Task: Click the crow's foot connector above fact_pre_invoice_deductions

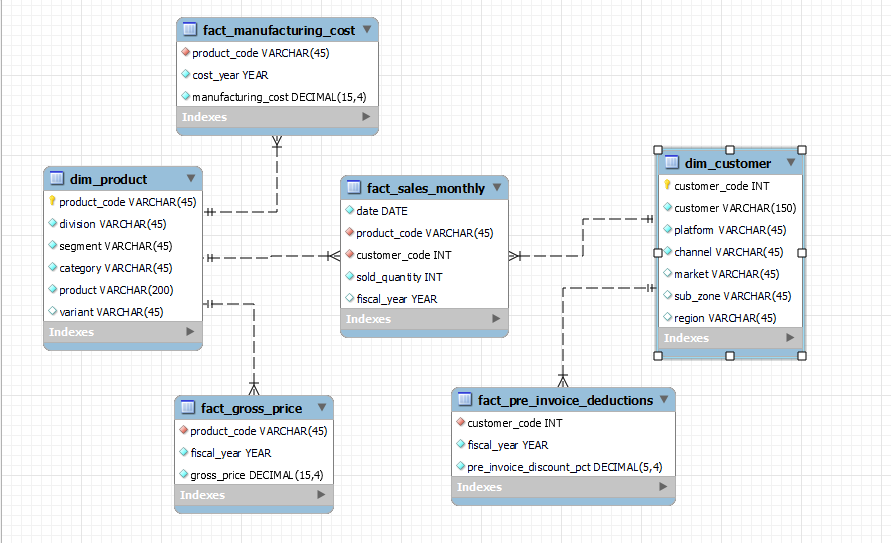Action: (x=563, y=380)
